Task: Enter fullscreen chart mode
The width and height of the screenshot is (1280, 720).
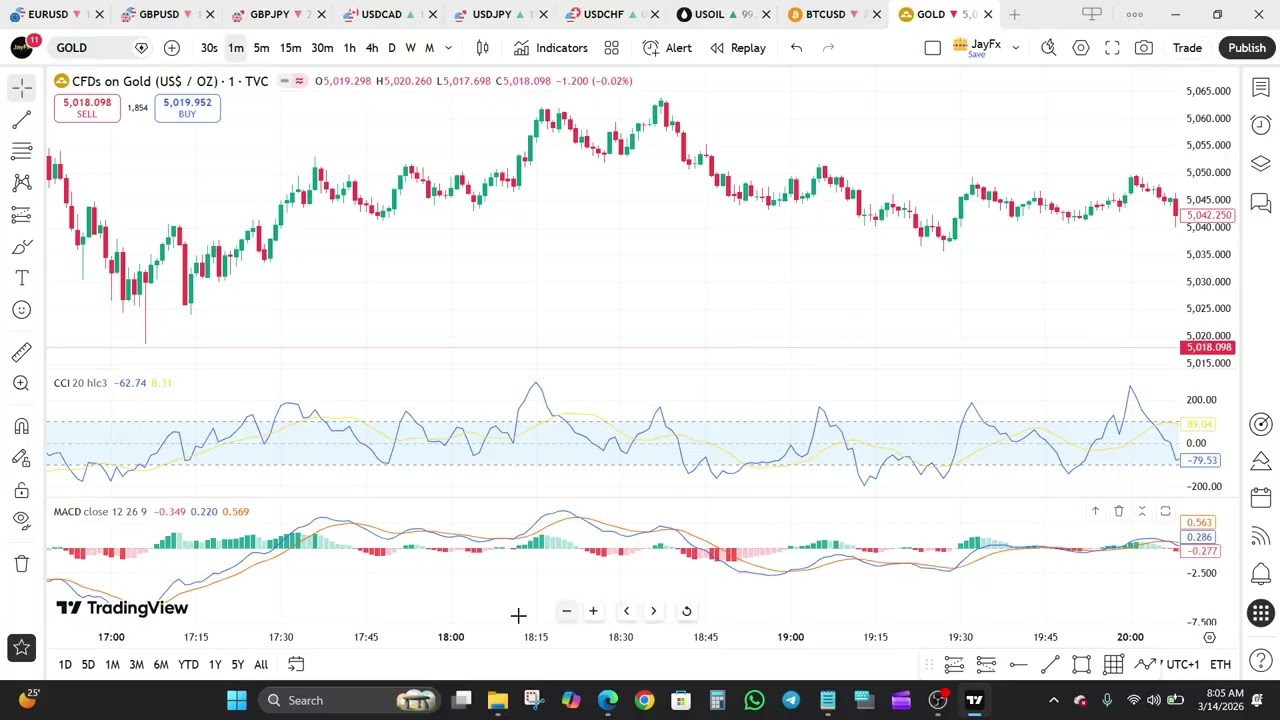Action: pyautogui.click(x=1112, y=48)
